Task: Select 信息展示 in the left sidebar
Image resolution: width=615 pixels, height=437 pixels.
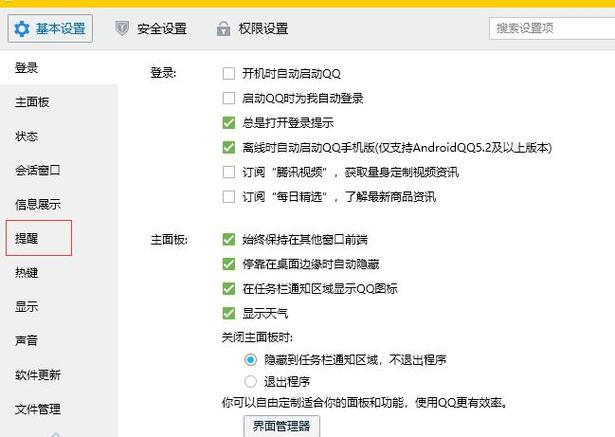Action: (x=59, y=204)
